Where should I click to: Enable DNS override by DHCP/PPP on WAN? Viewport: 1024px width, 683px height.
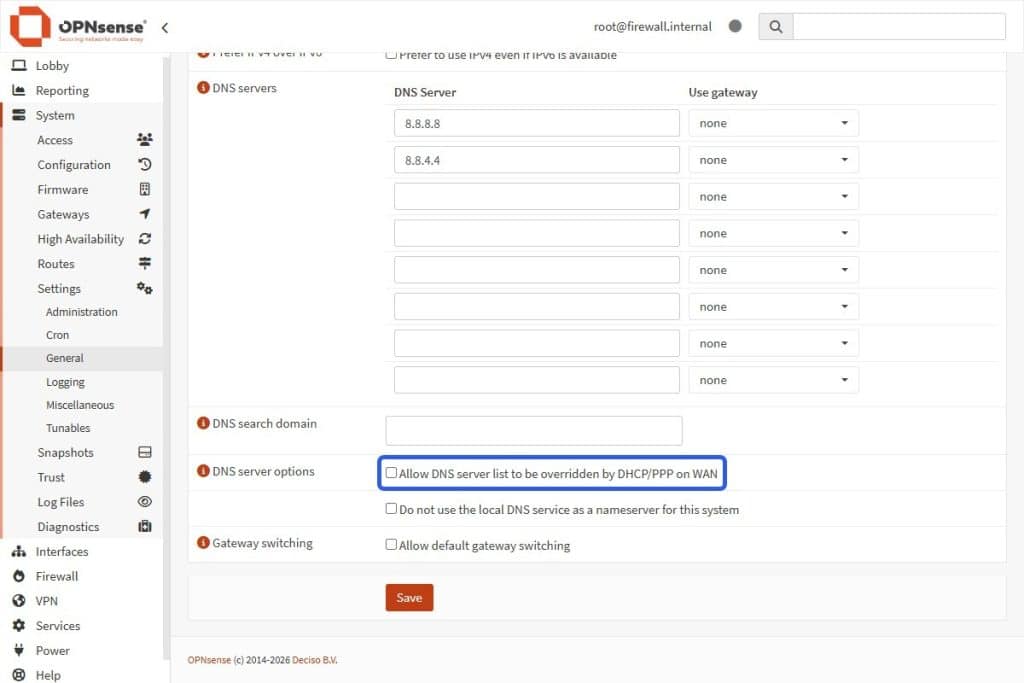[x=390, y=473]
